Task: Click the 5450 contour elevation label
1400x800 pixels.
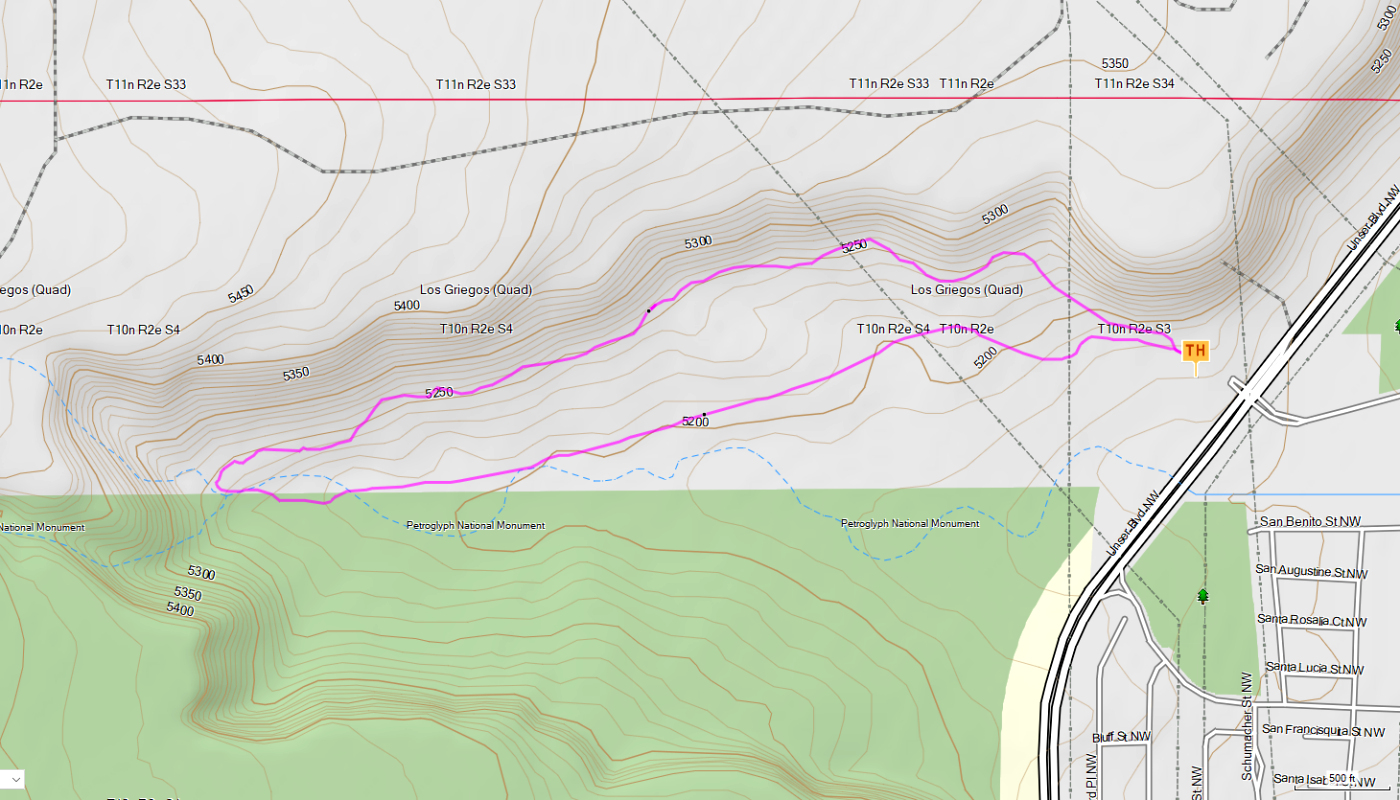Action: [x=241, y=294]
